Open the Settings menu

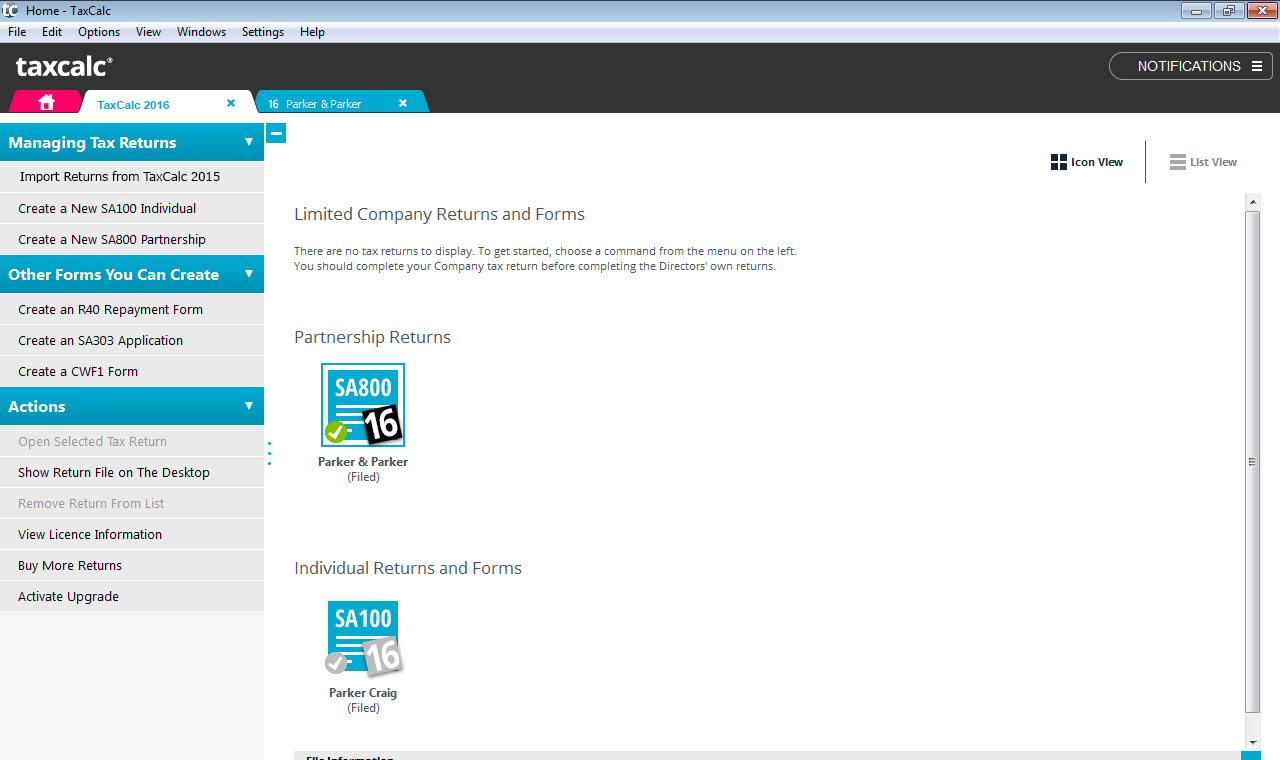263,32
